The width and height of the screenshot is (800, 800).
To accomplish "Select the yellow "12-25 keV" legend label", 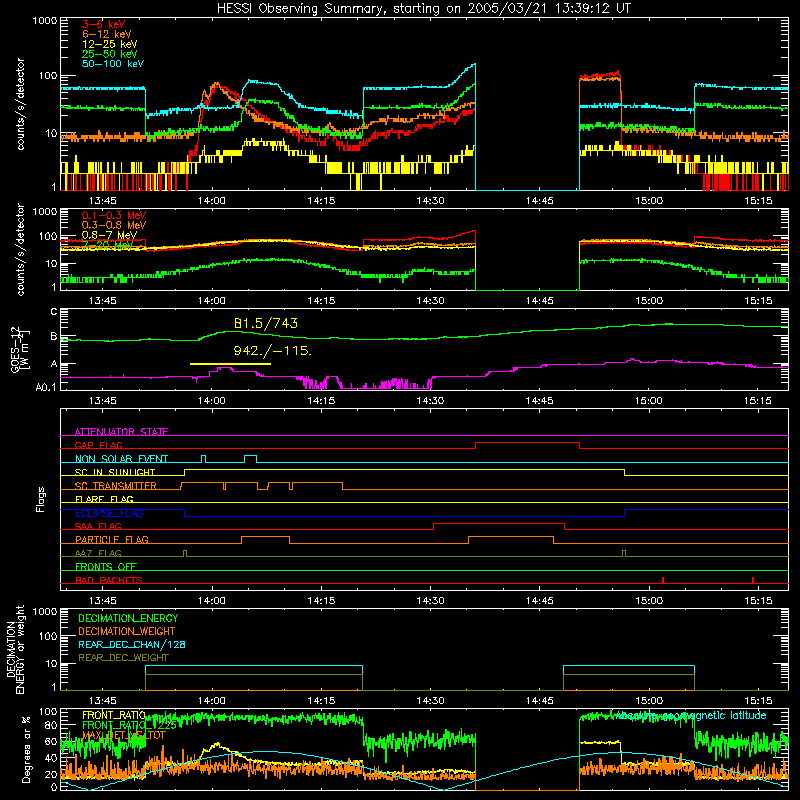I will click(x=109, y=44).
